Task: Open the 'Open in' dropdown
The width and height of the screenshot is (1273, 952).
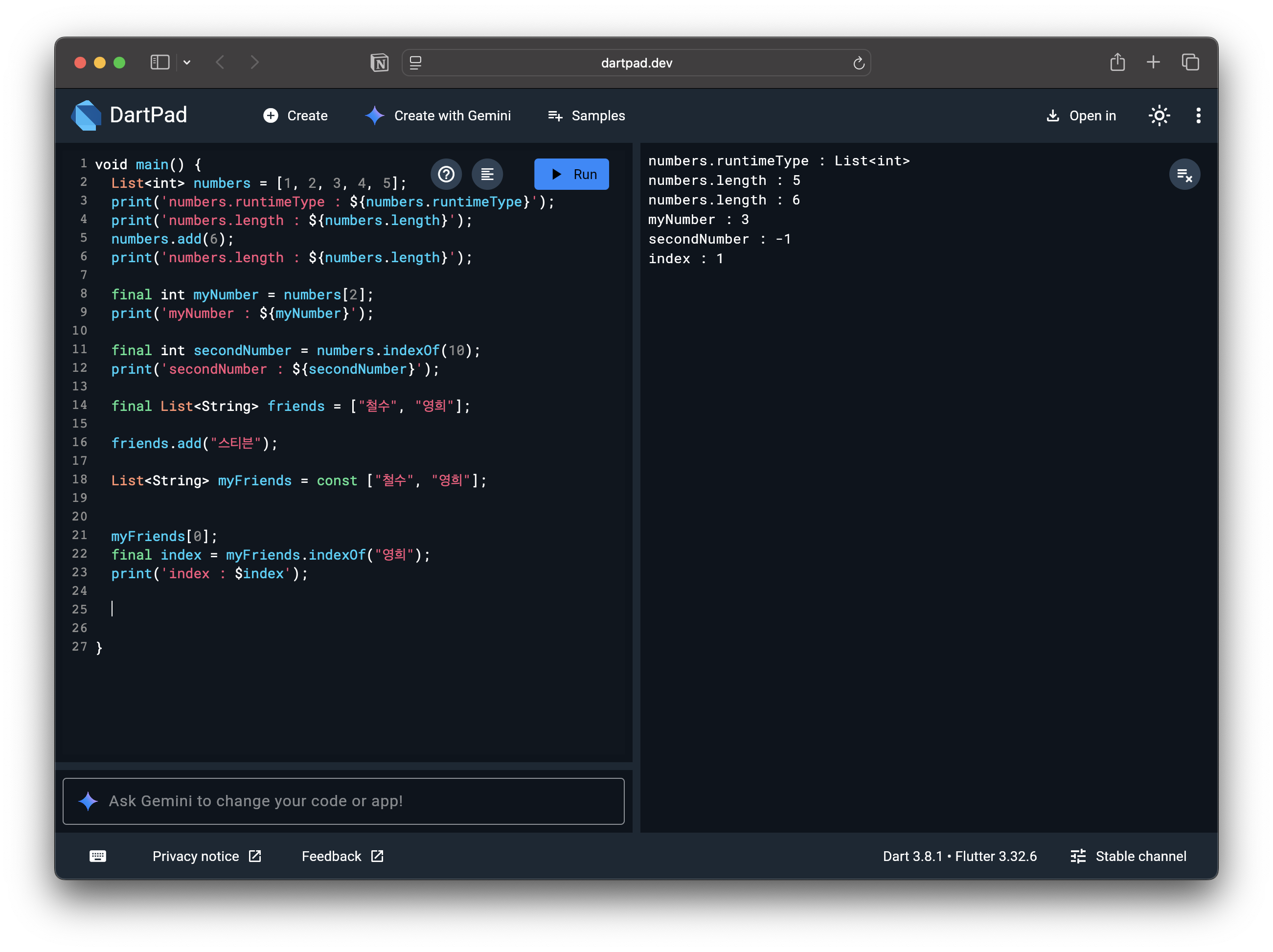Action: (x=1081, y=115)
